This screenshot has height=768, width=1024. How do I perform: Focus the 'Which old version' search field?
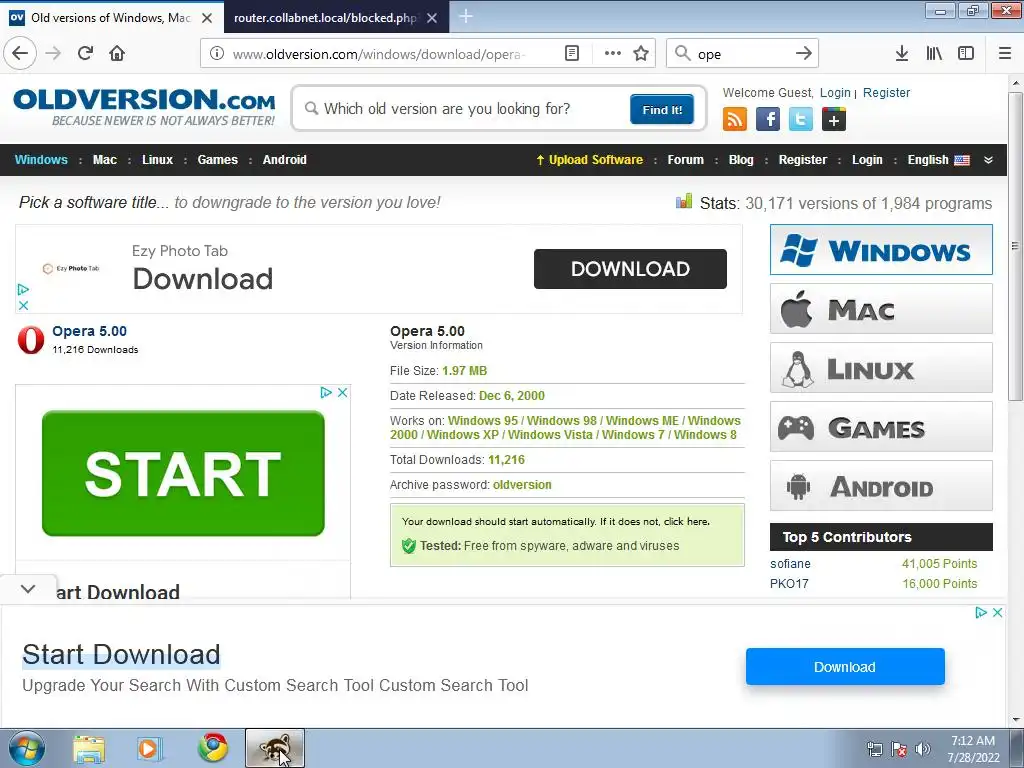[464, 108]
